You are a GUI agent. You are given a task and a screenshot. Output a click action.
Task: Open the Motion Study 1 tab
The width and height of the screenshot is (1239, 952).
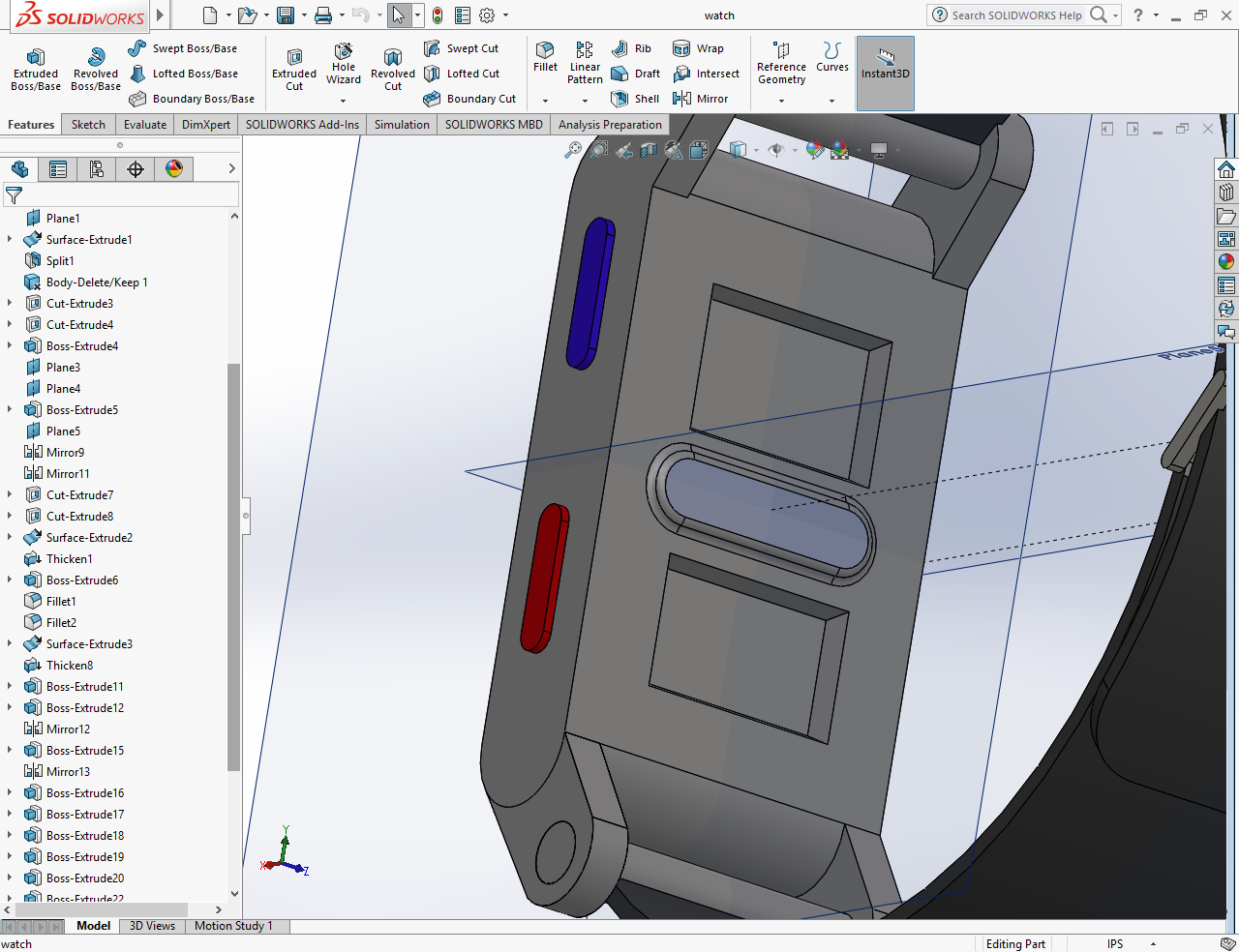(233, 926)
